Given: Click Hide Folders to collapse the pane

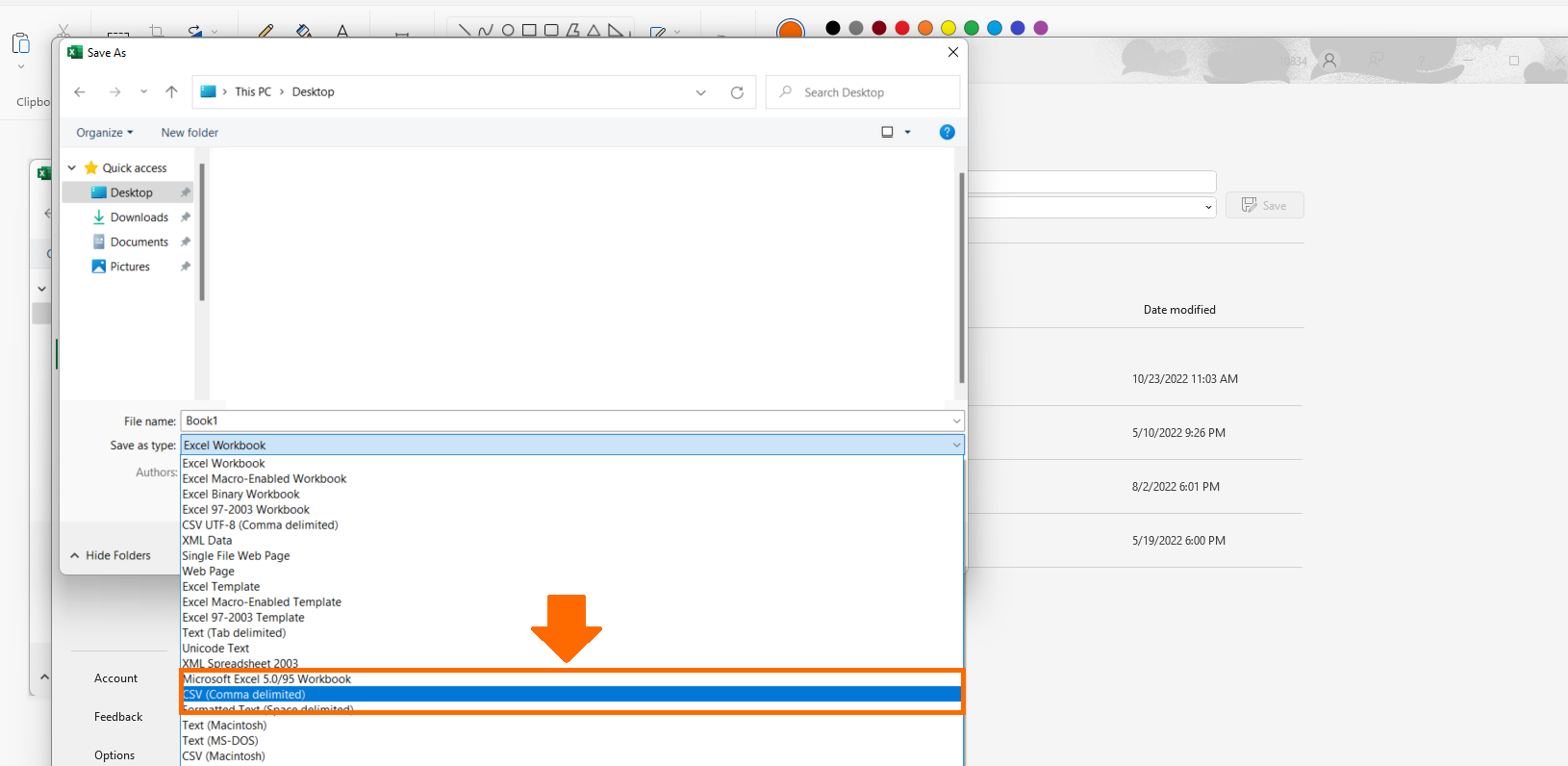Looking at the screenshot, I should [111, 555].
